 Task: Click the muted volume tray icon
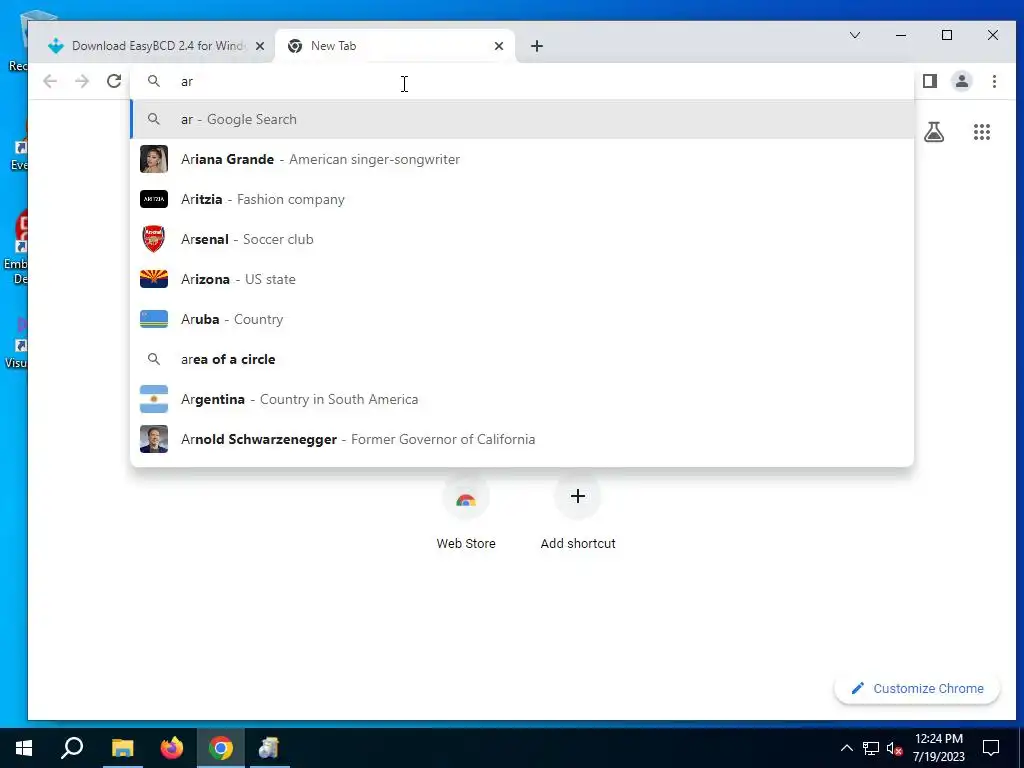pyautogui.click(x=895, y=748)
